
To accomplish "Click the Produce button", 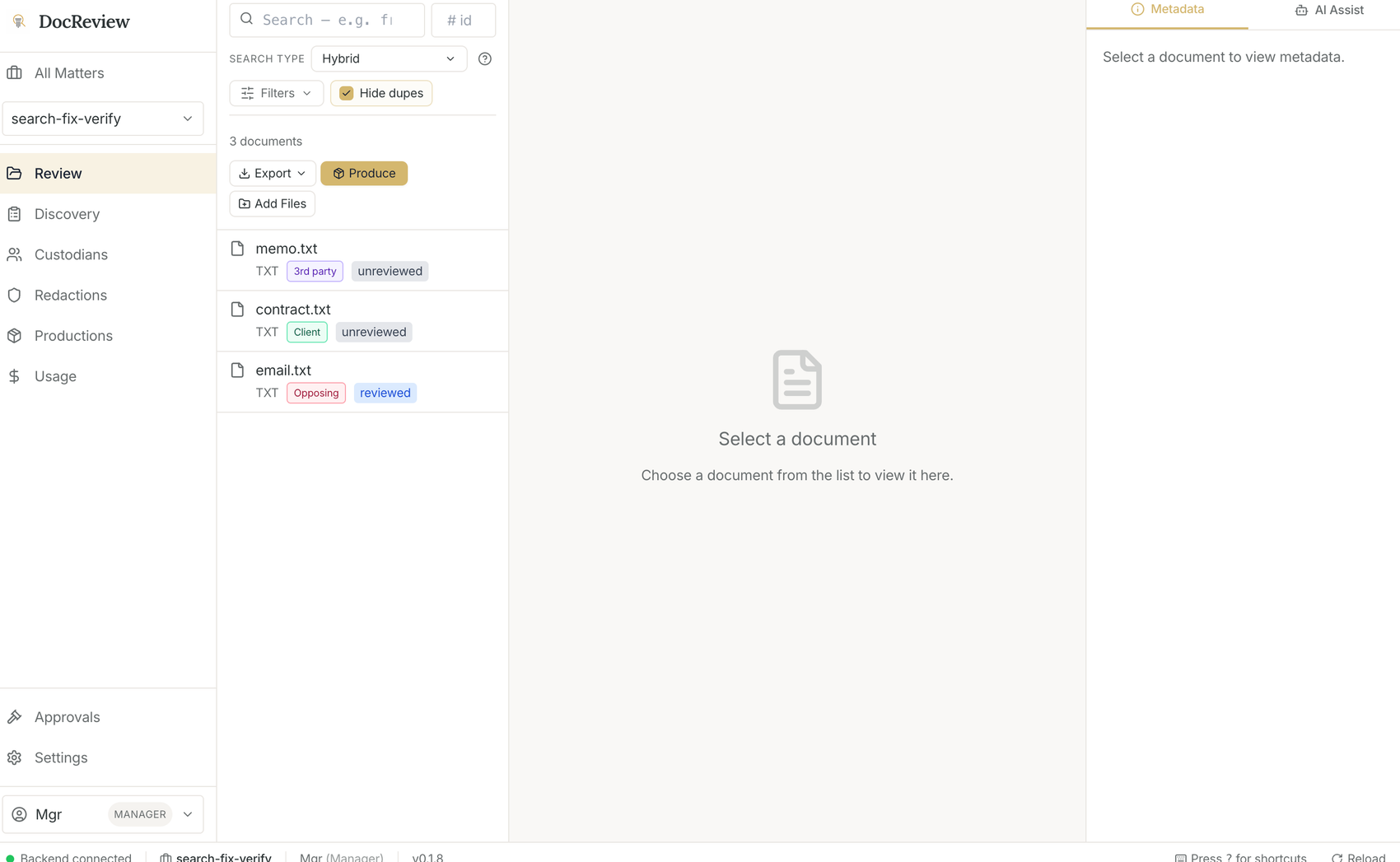I will click(364, 173).
